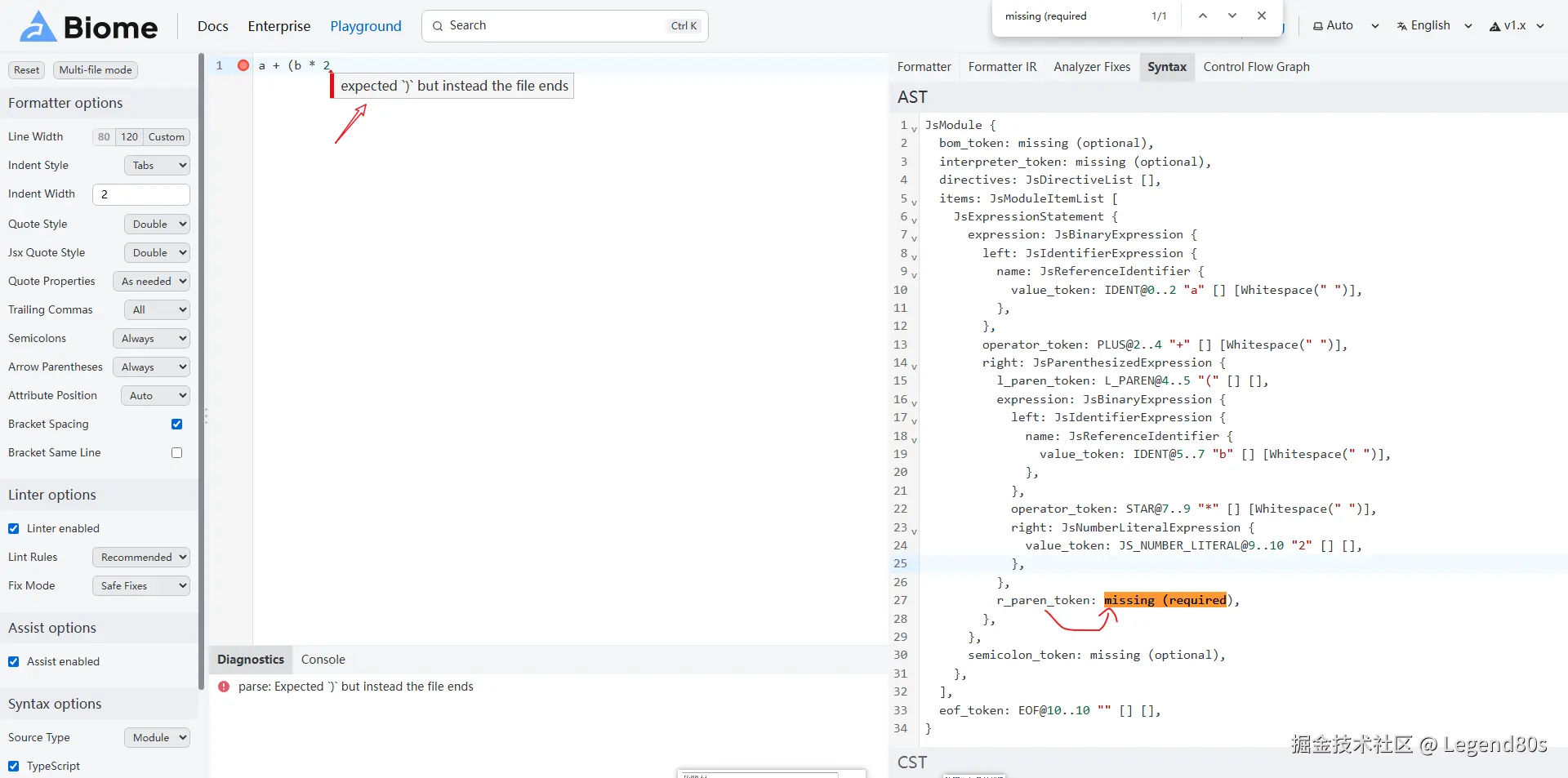Toggle Linter enabled checkbox
Image resolution: width=1568 pixels, height=778 pixels.
14,529
